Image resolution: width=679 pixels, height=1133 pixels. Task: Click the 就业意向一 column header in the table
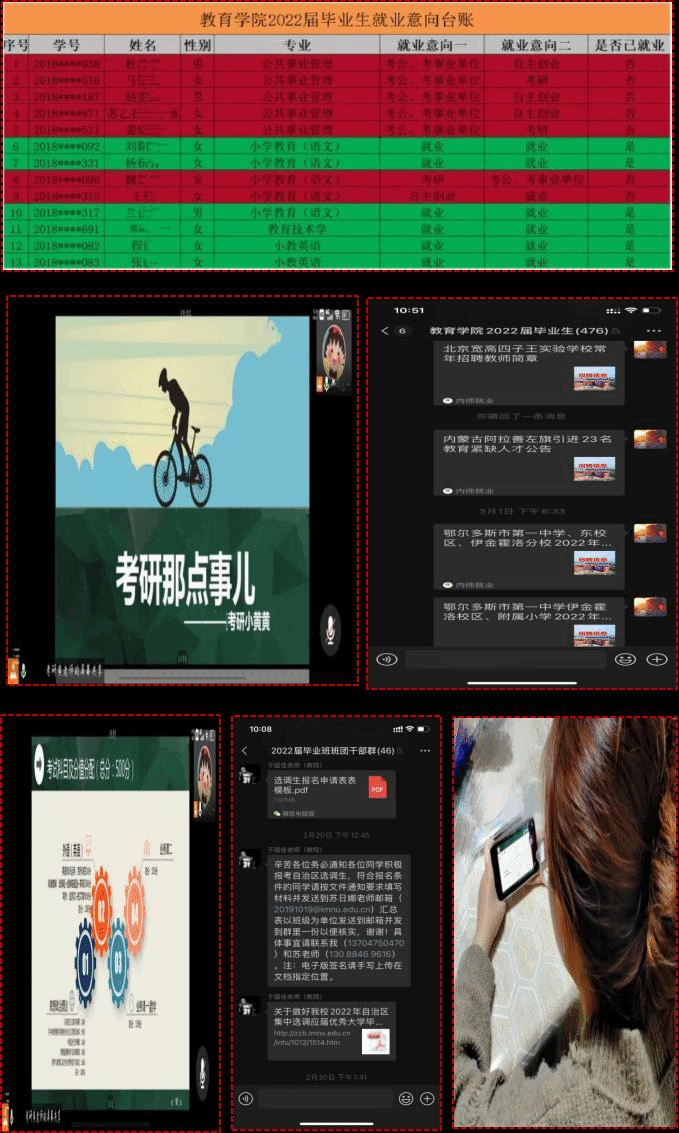point(432,45)
